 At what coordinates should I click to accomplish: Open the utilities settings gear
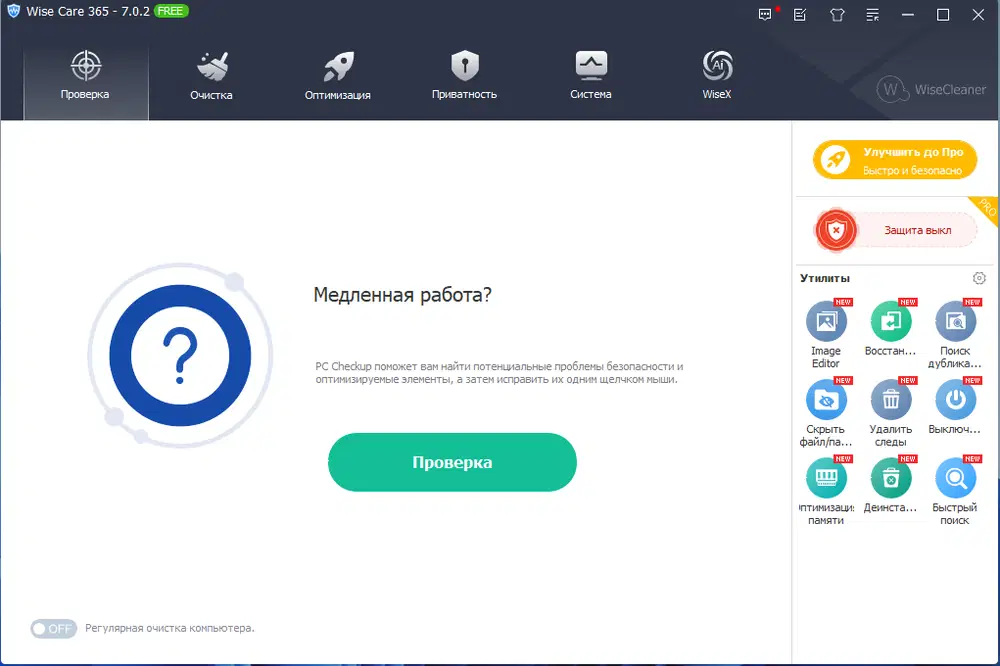click(x=979, y=278)
